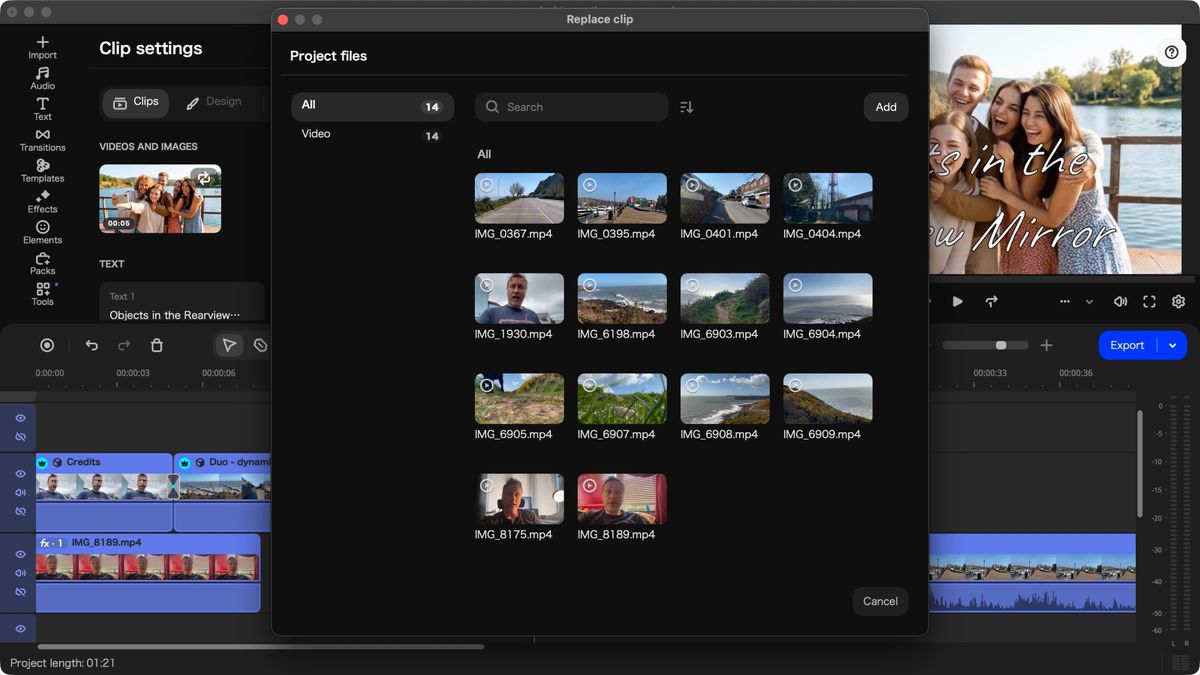This screenshot has width=1200, height=675.
Task: Open the Audio section in the sidebar
Action: pyautogui.click(x=42, y=78)
